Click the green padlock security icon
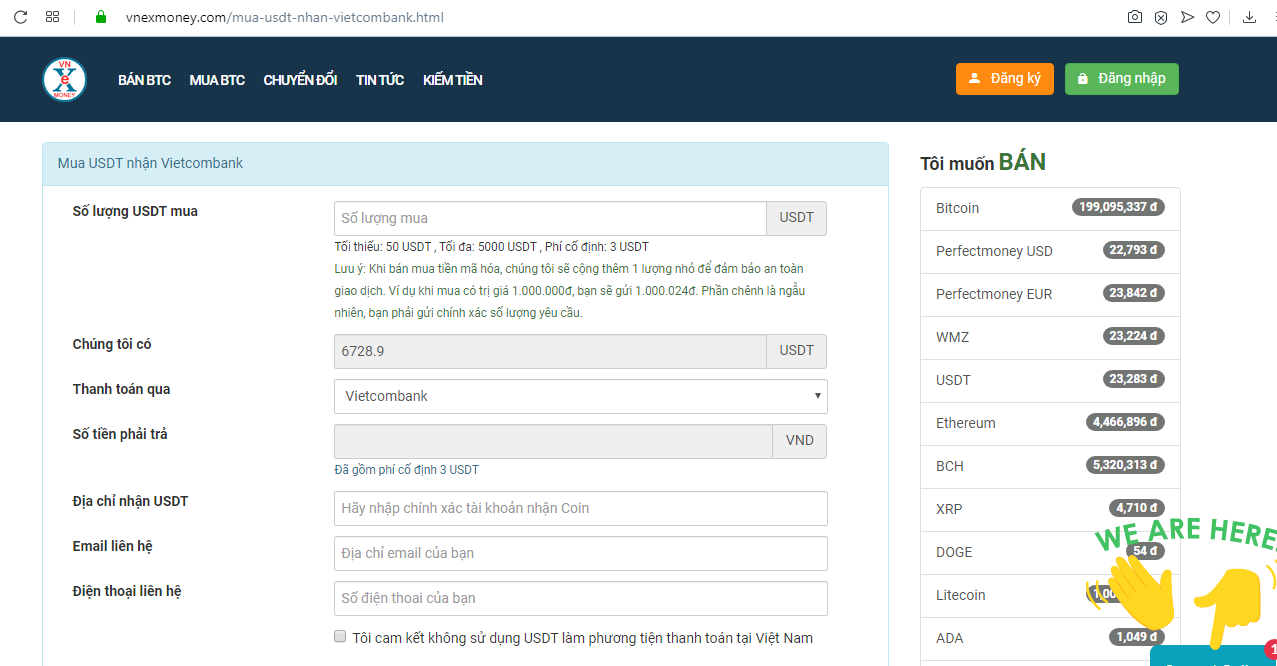This screenshot has height=666, width=1277. (100, 17)
